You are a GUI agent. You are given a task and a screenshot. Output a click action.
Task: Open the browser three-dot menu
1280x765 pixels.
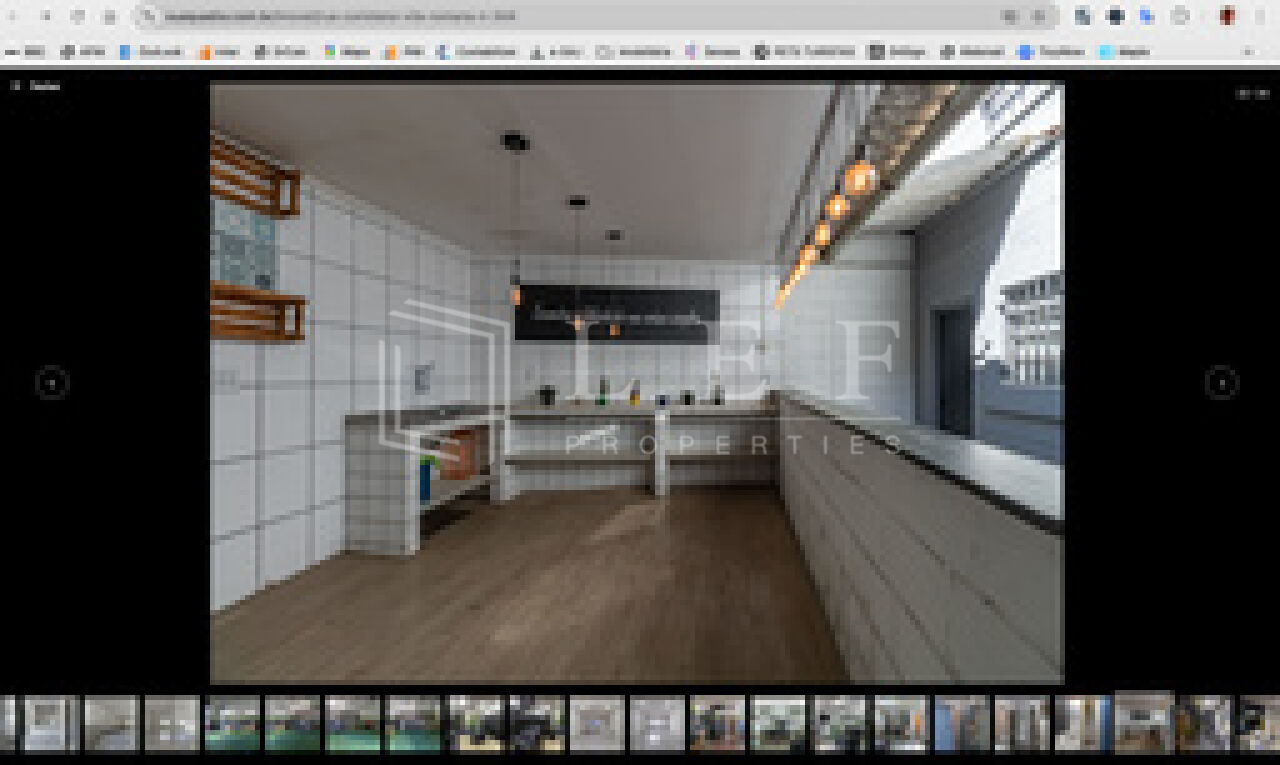(1260, 16)
